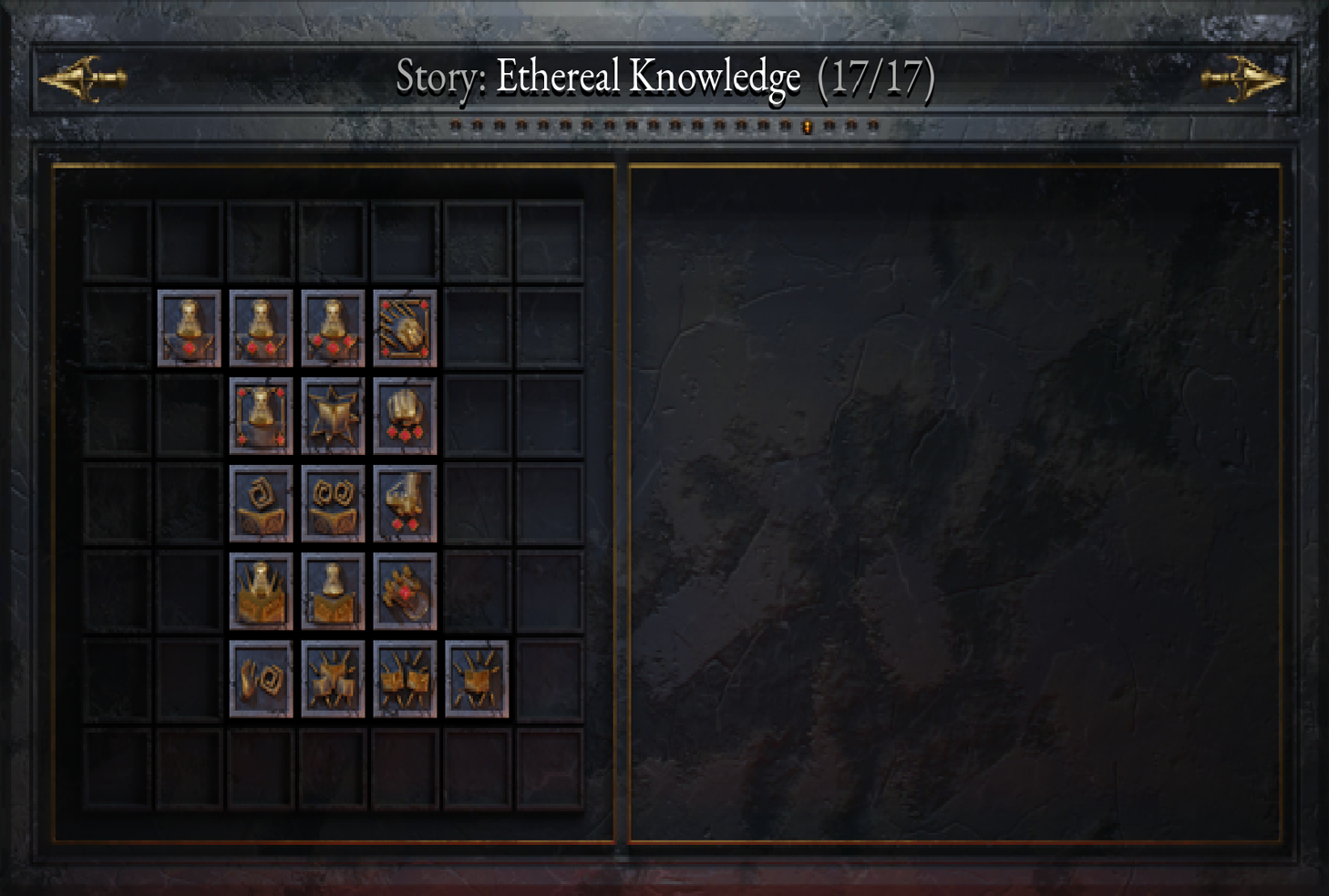Go to the previous story page arrow
1329x896 pixels.
tap(83, 78)
